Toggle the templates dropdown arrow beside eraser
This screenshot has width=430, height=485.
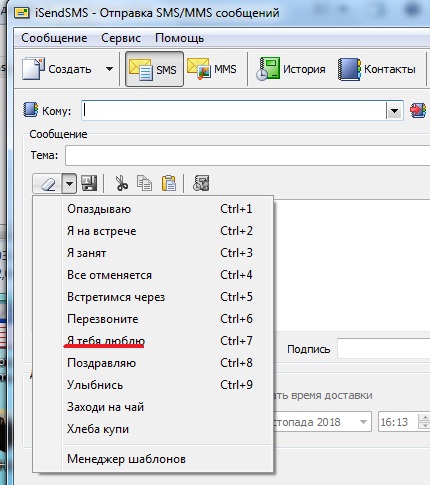pyautogui.click(x=69, y=183)
